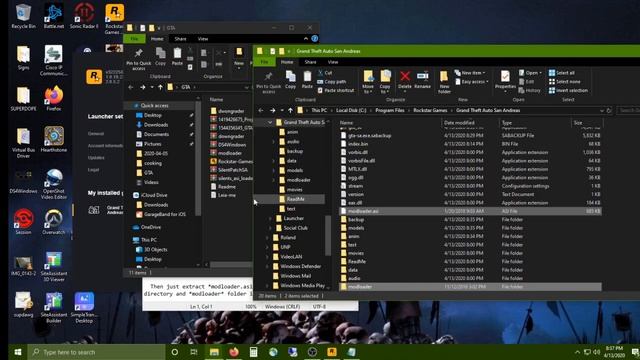This screenshot has width=640, height=360.
Task: Open Firefox from the taskbar
Action: (234, 352)
